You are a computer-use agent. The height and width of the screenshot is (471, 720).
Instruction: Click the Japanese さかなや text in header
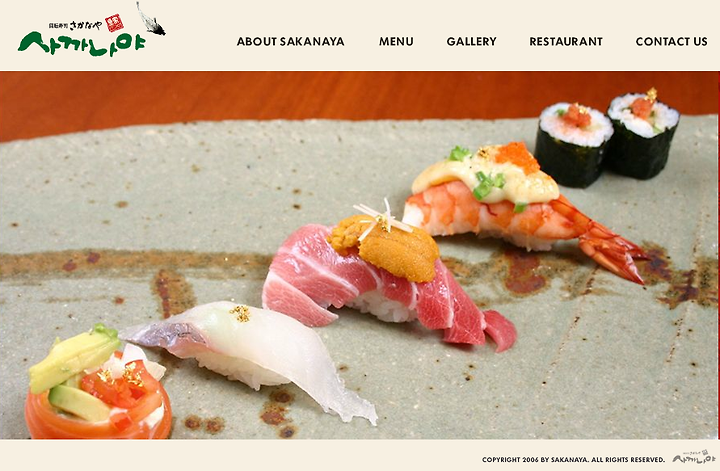[x=85, y=26]
